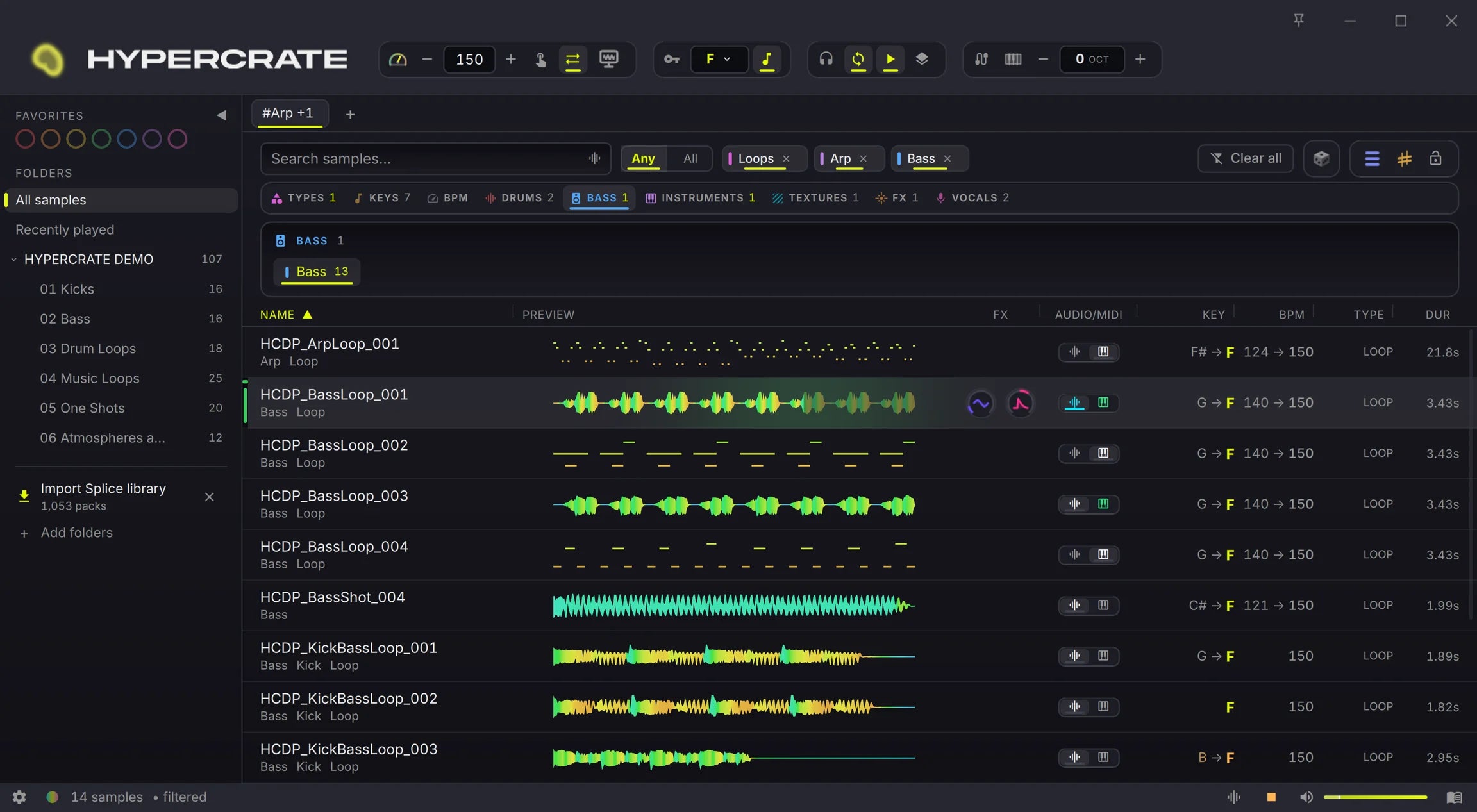Select the green favorites circle
The height and width of the screenshot is (812, 1477).
[101, 139]
